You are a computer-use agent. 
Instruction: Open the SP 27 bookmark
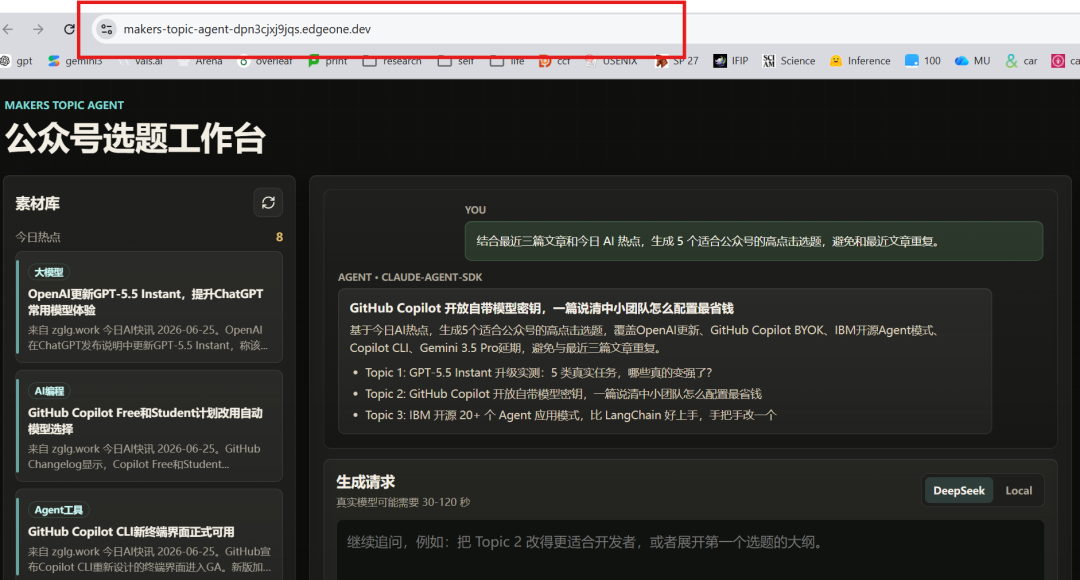[677, 61]
